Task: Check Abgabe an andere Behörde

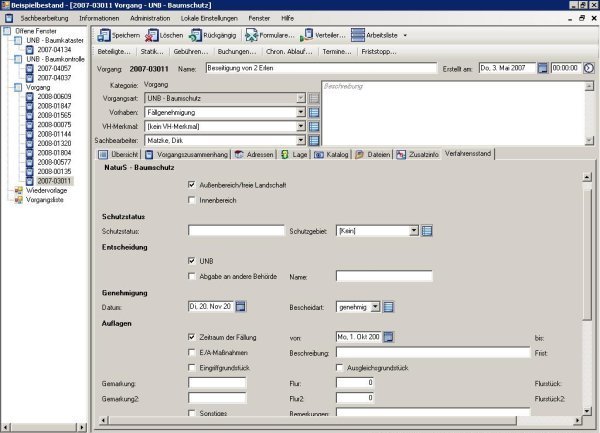Action: tap(192, 276)
